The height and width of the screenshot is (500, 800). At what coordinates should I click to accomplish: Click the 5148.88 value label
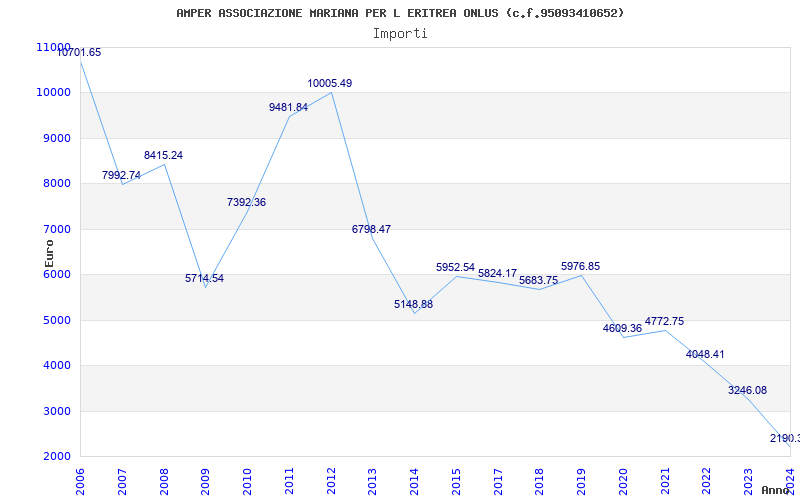[413, 304]
